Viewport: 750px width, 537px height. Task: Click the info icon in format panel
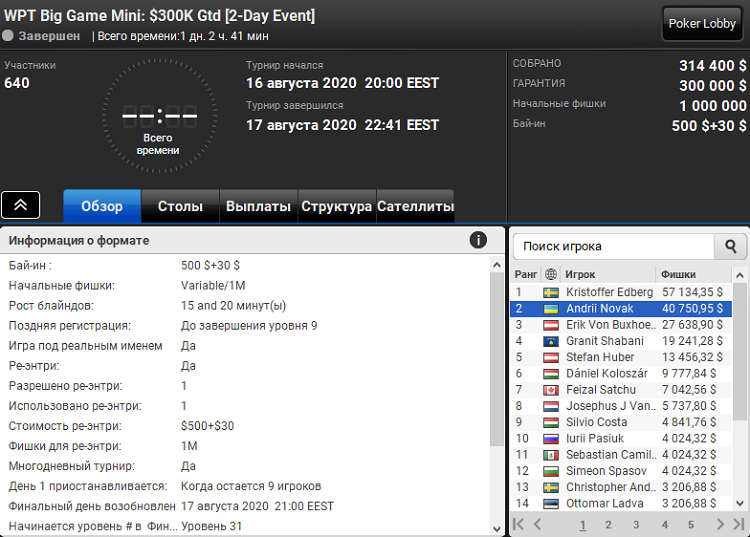click(x=478, y=240)
